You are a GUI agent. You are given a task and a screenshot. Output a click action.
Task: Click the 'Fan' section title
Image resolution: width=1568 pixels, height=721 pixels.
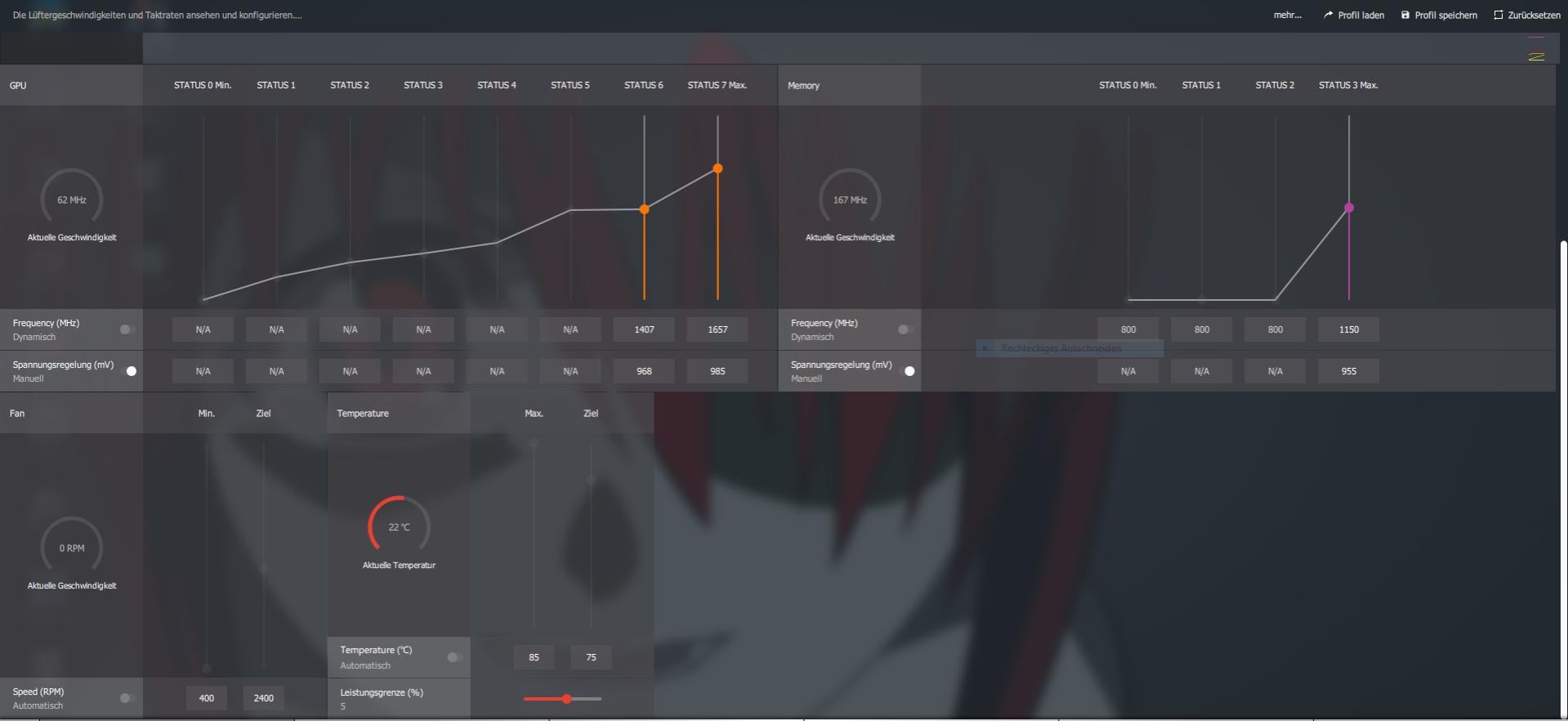pos(17,413)
